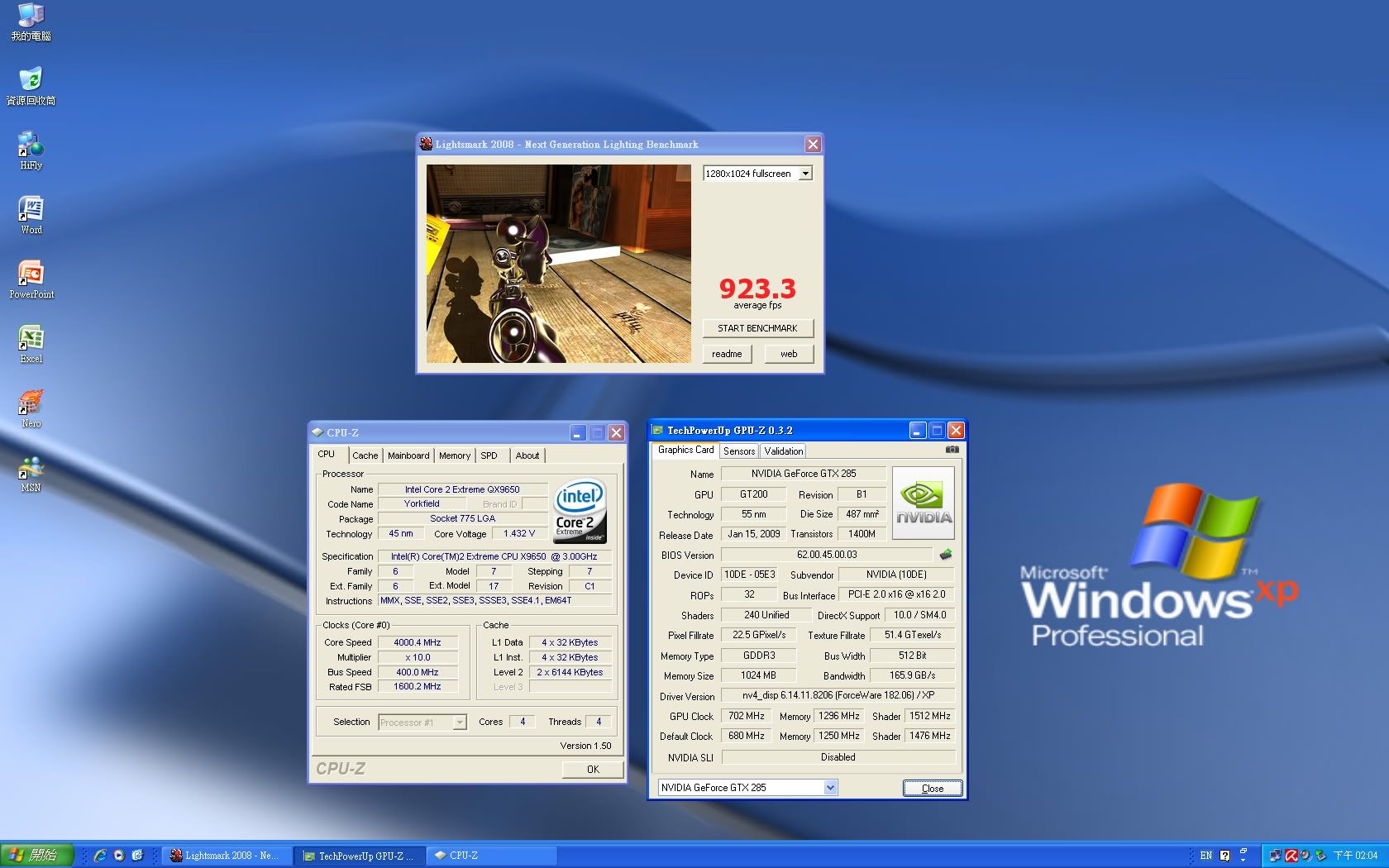The width and height of the screenshot is (1389, 868).
Task: Open the Recycle Bin desktop icon
Action: 31,86
